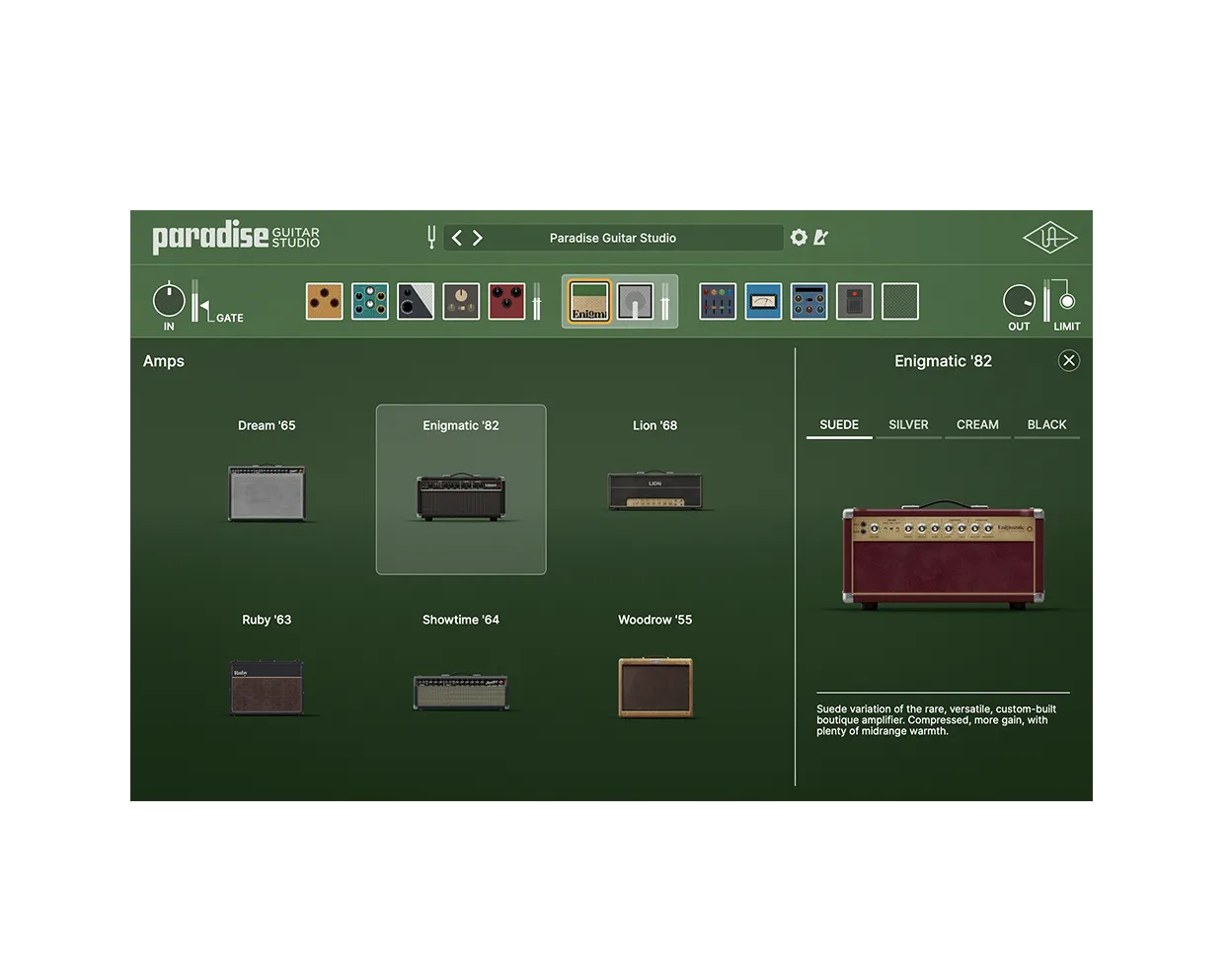Choose the Lion '68 amp

tap(655, 489)
